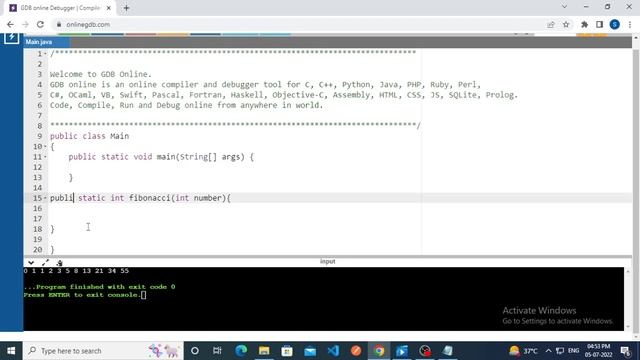
Task: Click the Fibonacci output line '0 1 1 2 3 5'
Action: coord(76,271)
